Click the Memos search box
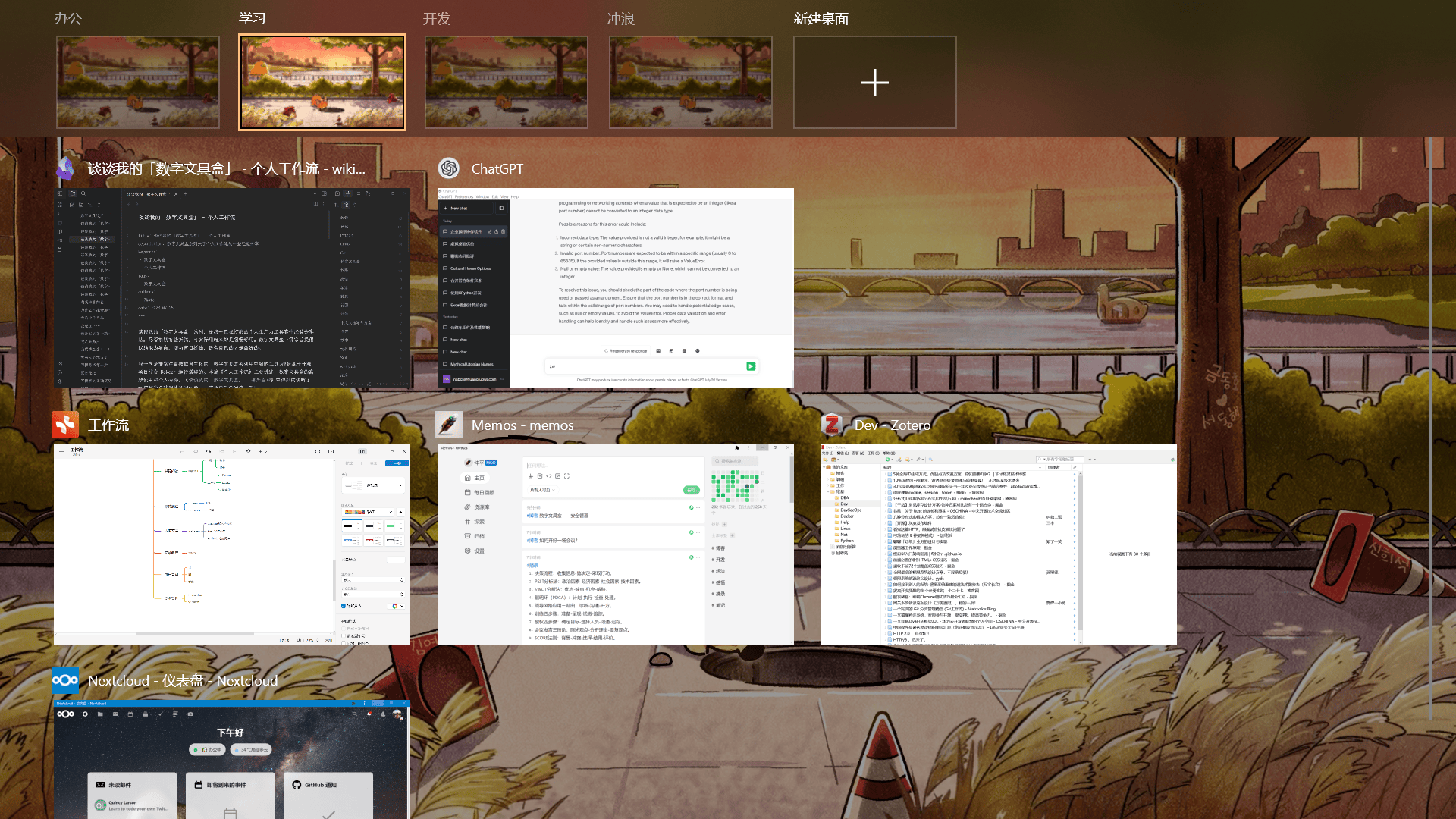1456x819 pixels. click(736, 461)
